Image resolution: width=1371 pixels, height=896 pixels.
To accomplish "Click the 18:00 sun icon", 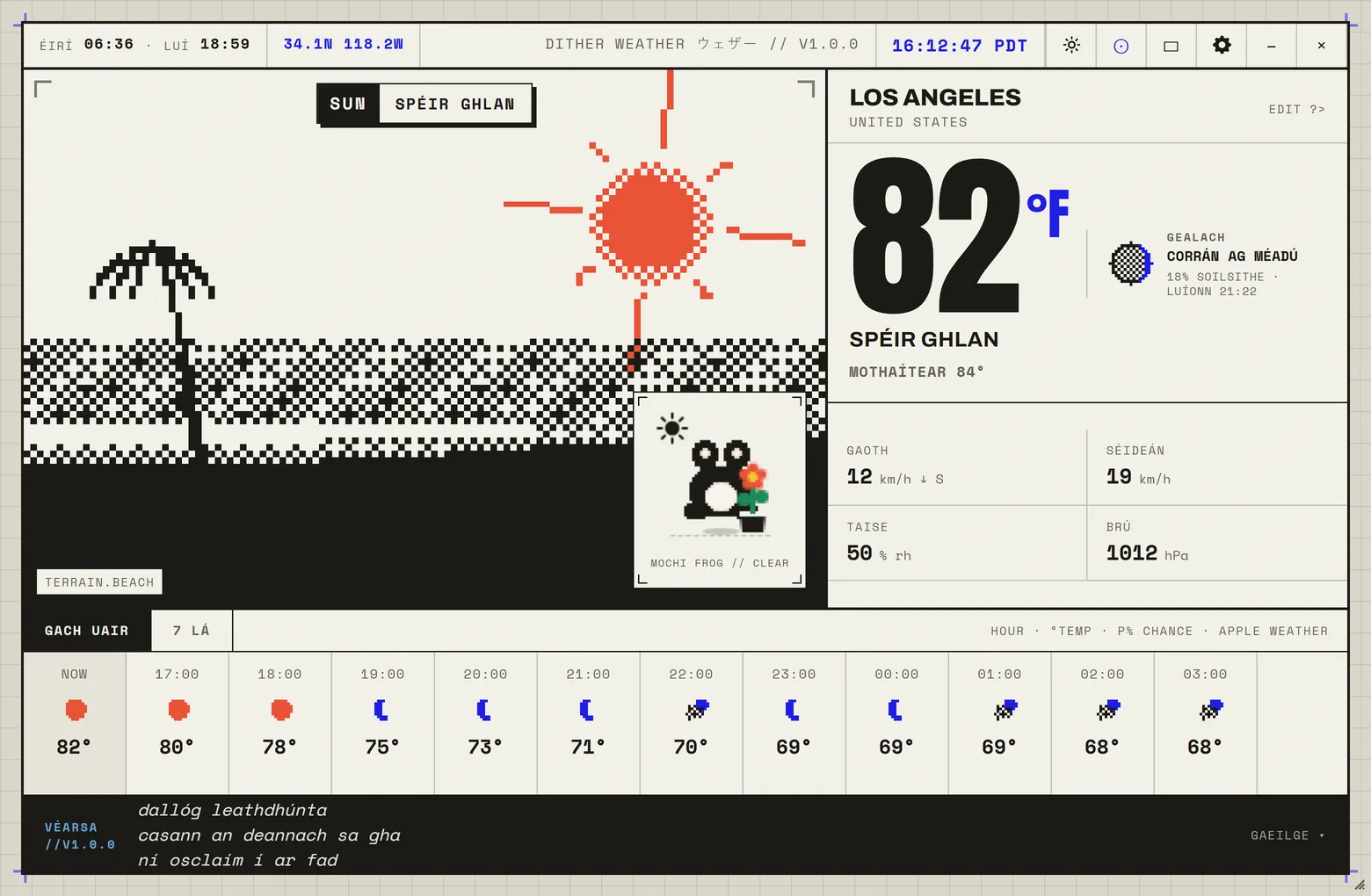I will click(x=281, y=710).
